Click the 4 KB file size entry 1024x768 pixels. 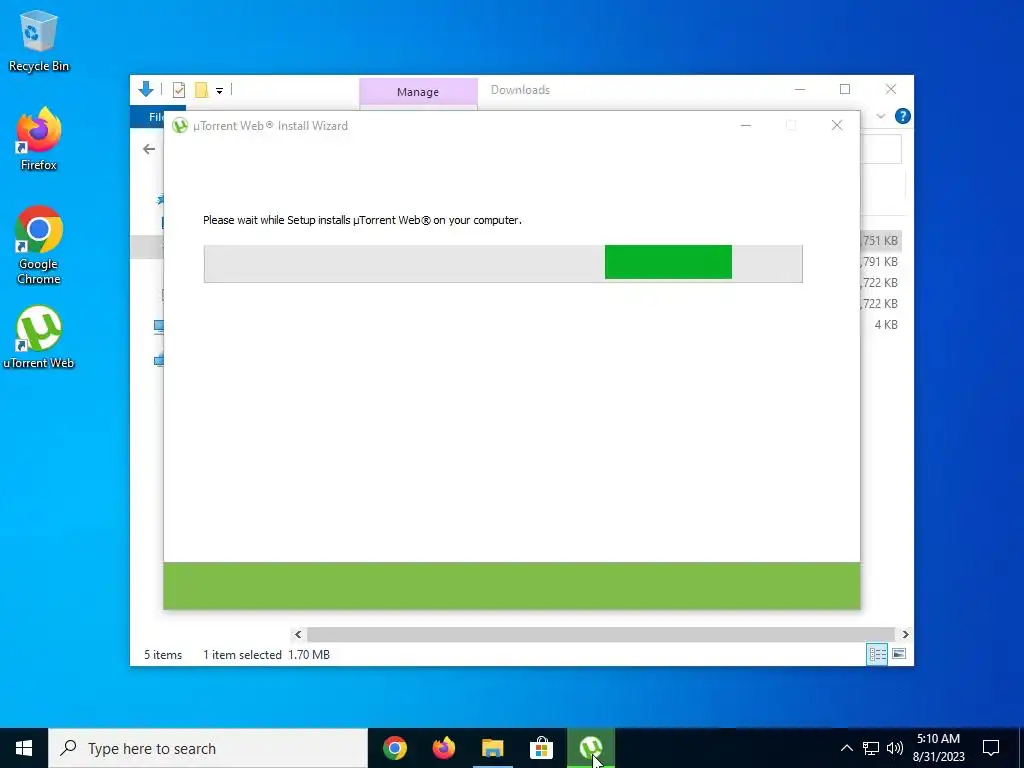click(x=886, y=325)
